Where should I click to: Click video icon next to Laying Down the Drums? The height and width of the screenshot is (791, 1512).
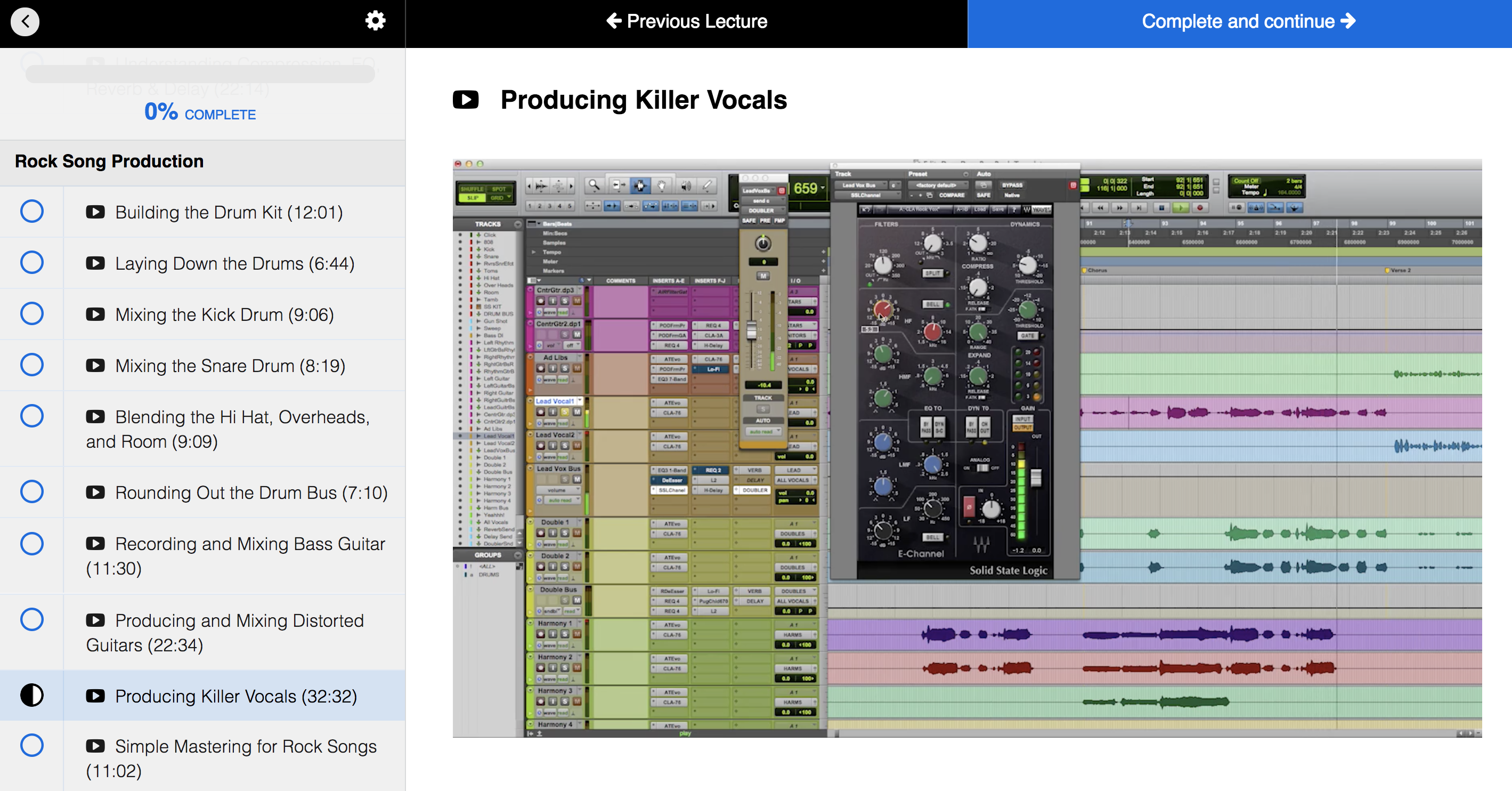(x=95, y=263)
